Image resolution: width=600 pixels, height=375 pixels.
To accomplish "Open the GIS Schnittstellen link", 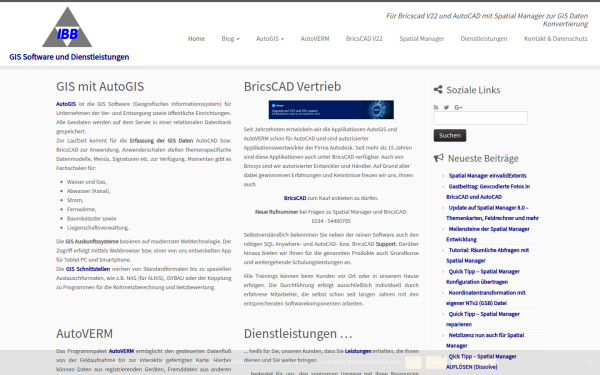I will pos(88,269).
